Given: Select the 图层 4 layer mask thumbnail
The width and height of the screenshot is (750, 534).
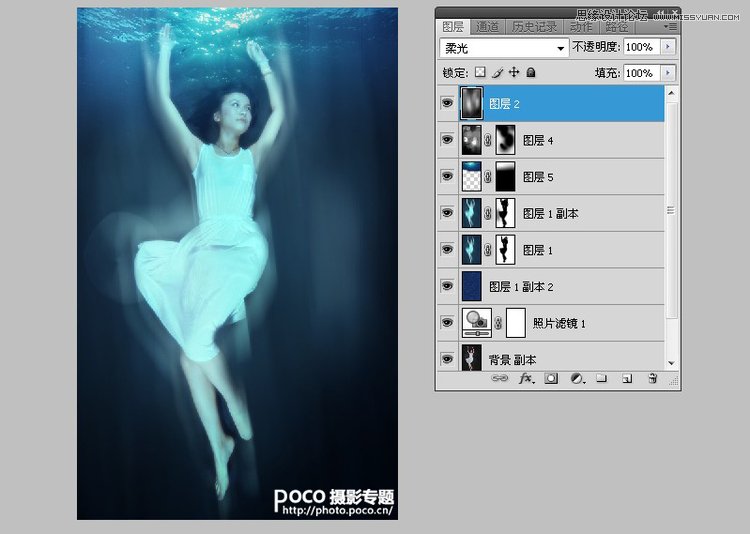Looking at the screenshot, I should tap(505, 140).
